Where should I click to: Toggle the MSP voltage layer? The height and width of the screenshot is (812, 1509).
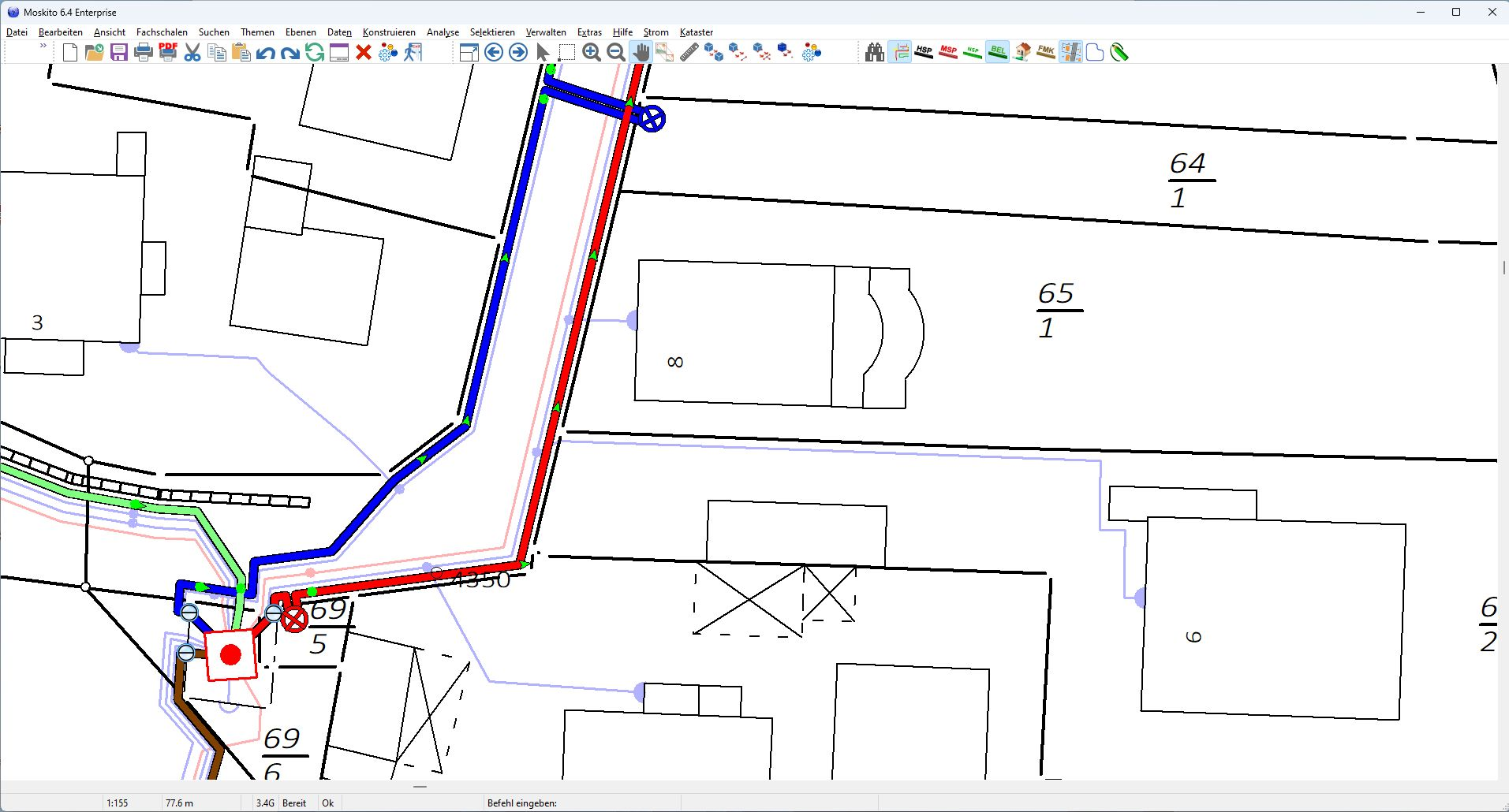(x=948, y=52)
